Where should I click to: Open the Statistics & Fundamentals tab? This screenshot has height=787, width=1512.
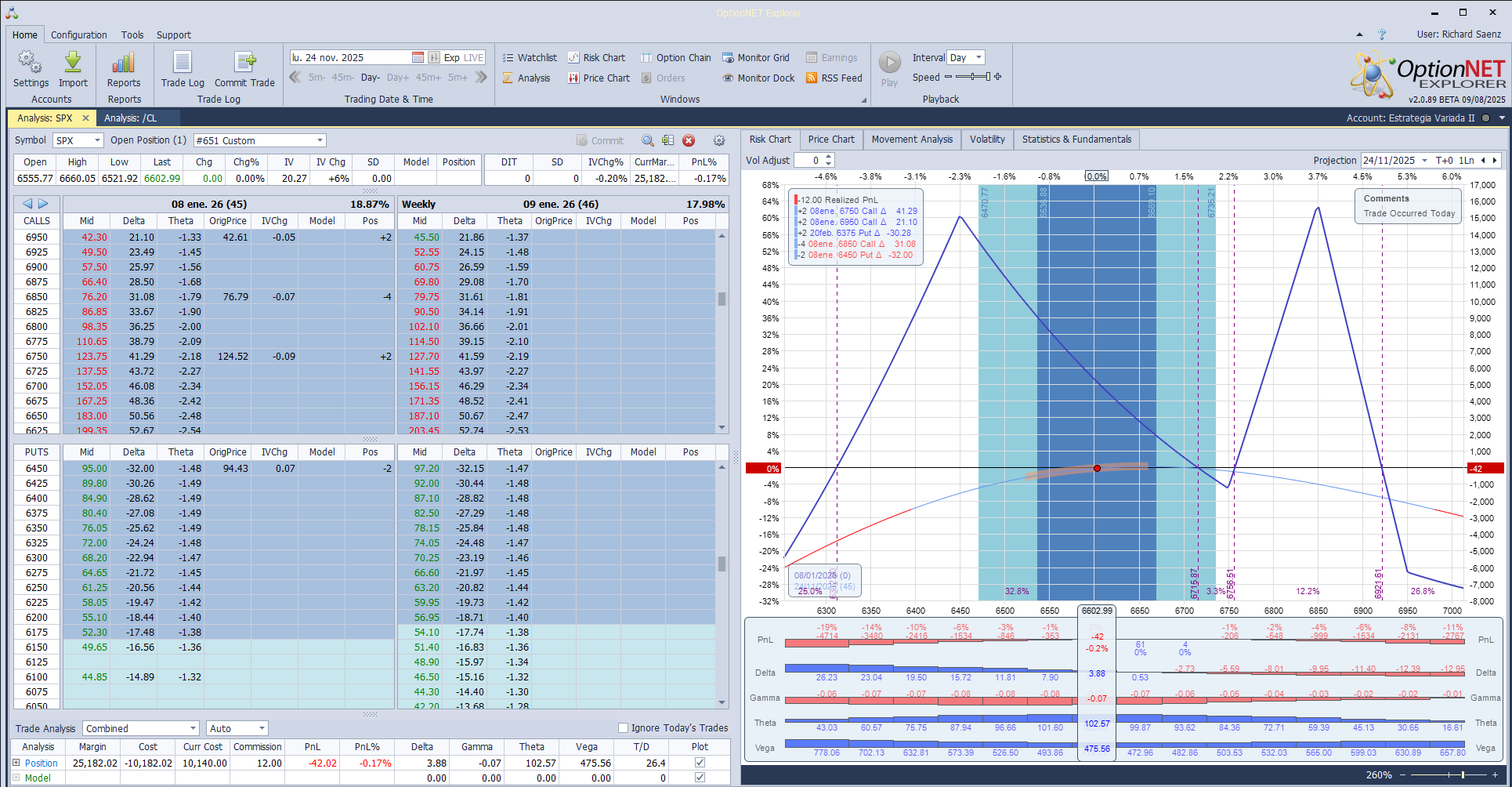[1076, 140]
